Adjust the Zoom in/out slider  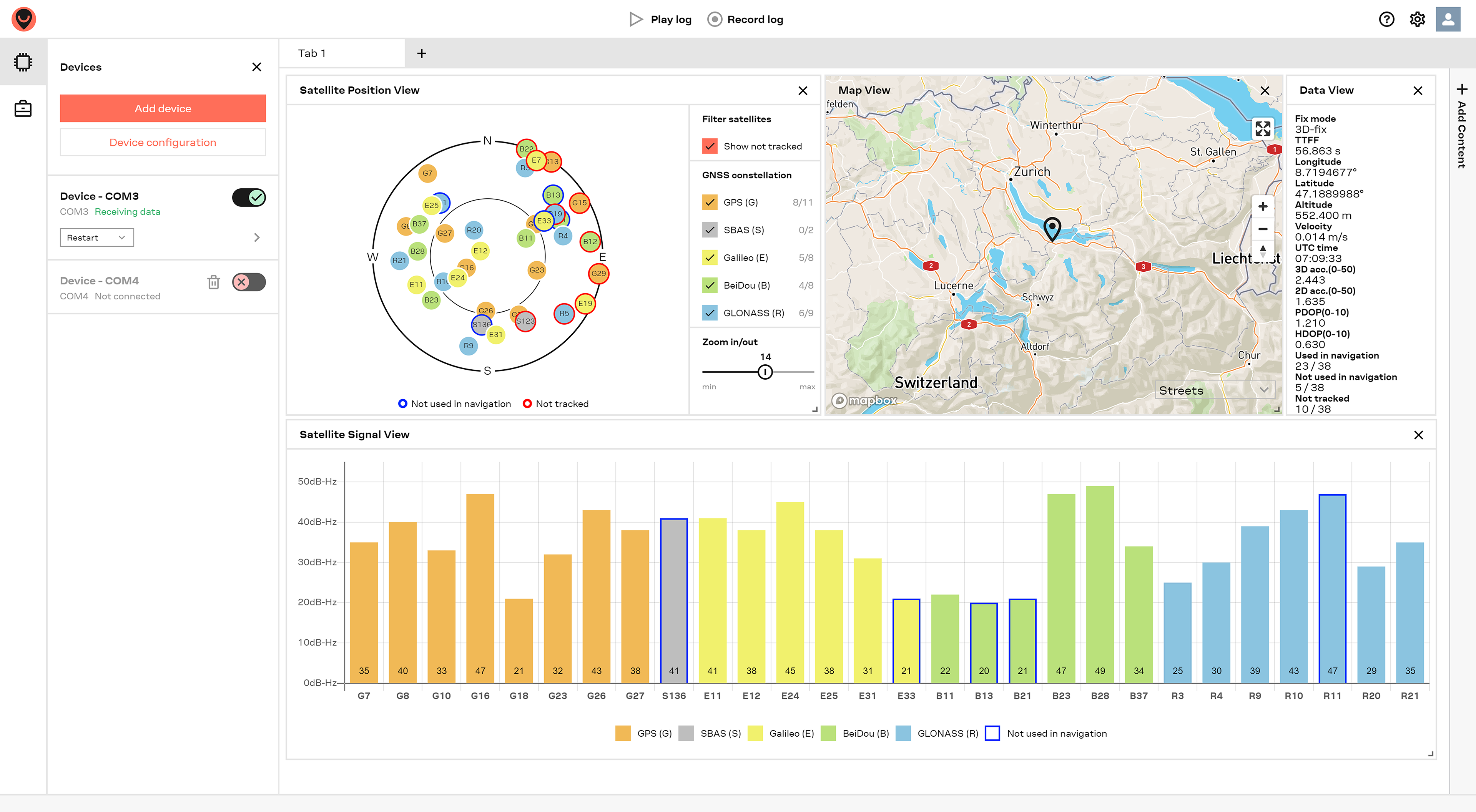tap(766, 371)
